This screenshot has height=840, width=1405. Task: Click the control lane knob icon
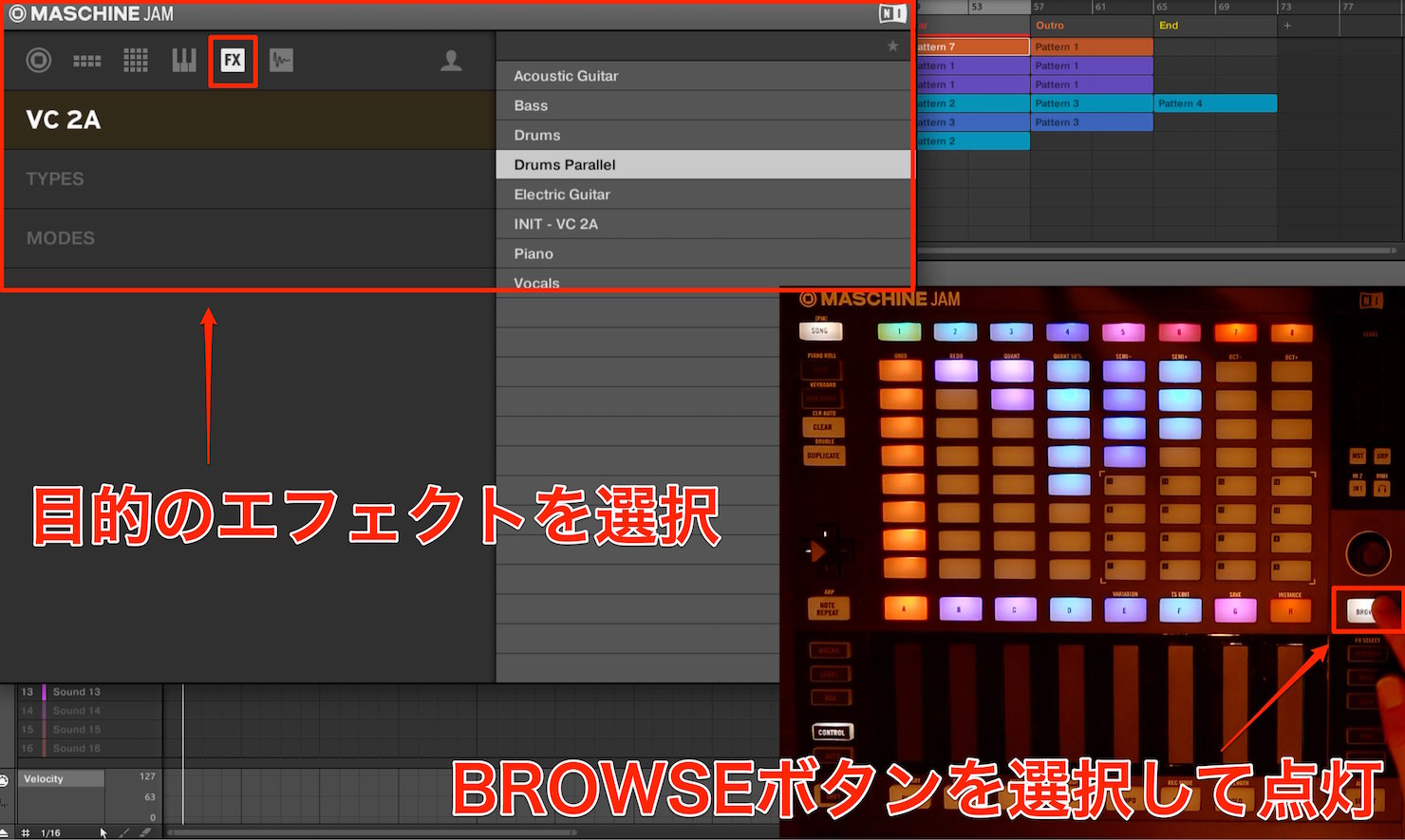pyautogui.click(x=4, y=780)
